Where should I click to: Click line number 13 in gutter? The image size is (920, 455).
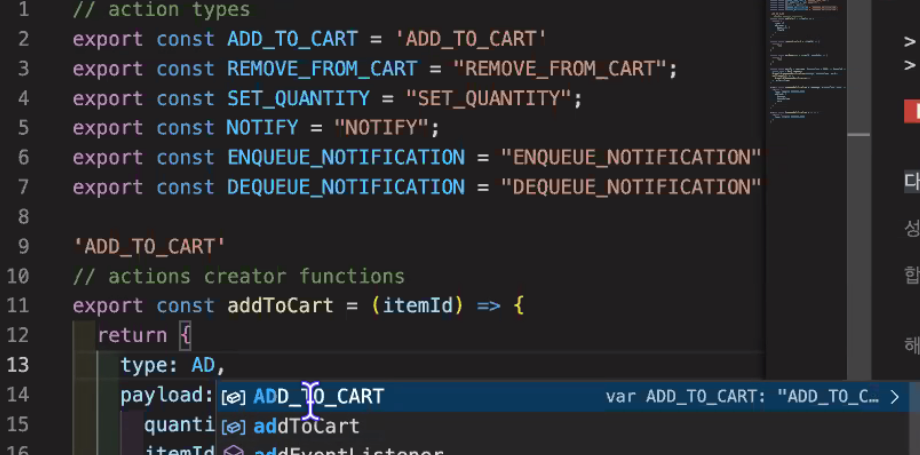pyautogui.click(x=17, y=365)
